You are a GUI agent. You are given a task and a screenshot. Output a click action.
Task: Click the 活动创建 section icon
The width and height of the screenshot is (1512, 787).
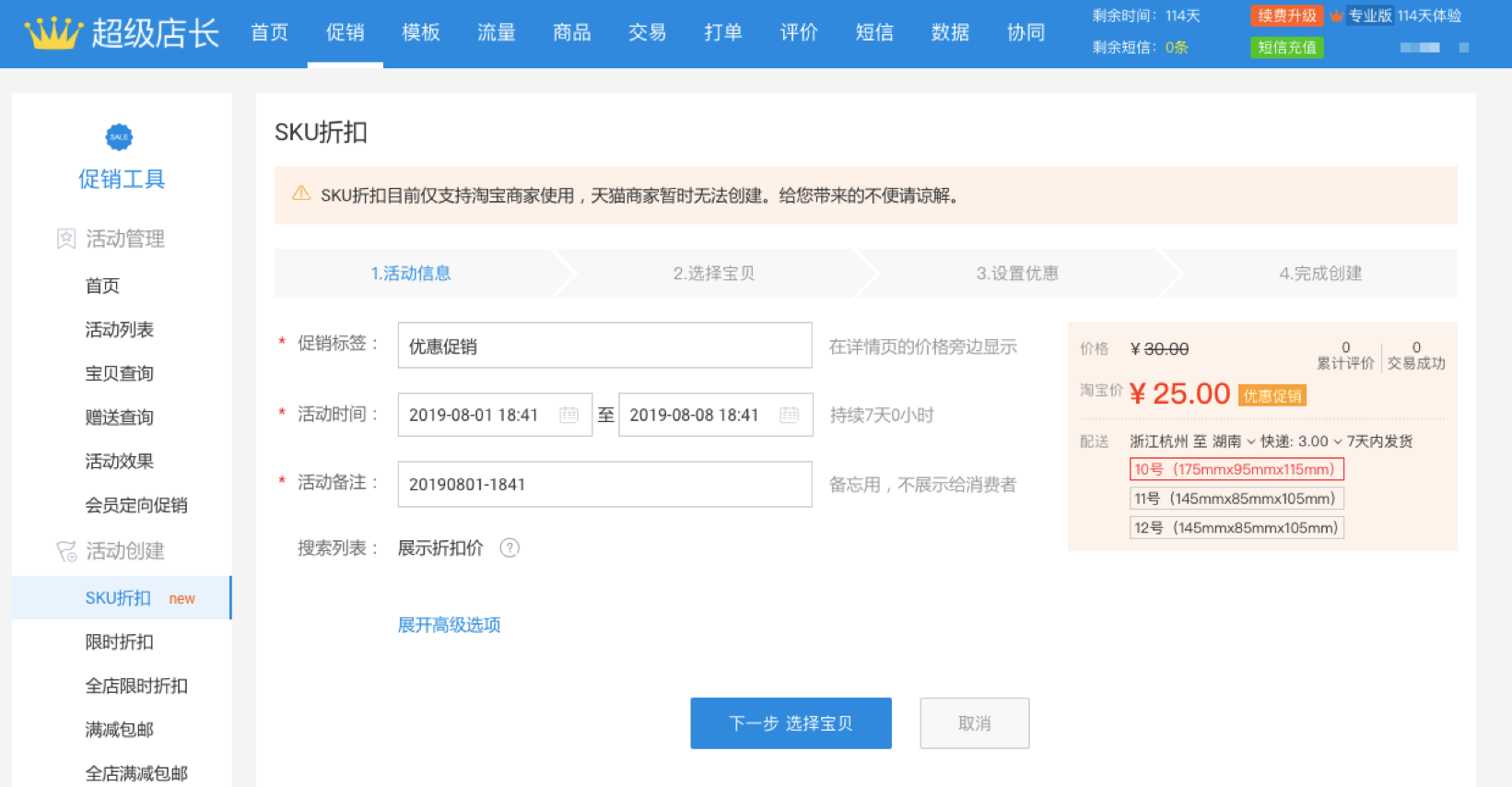[66, 551]
